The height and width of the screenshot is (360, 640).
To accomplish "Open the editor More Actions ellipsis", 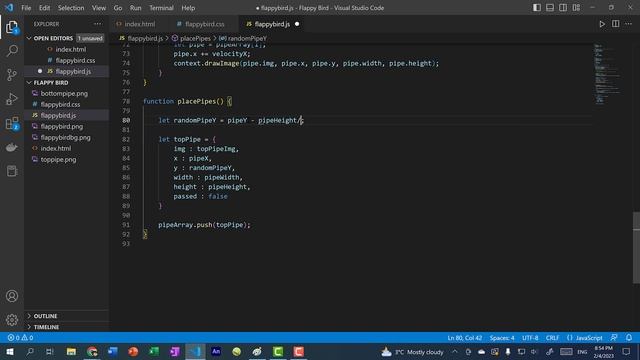I will (x=628, y=24).
